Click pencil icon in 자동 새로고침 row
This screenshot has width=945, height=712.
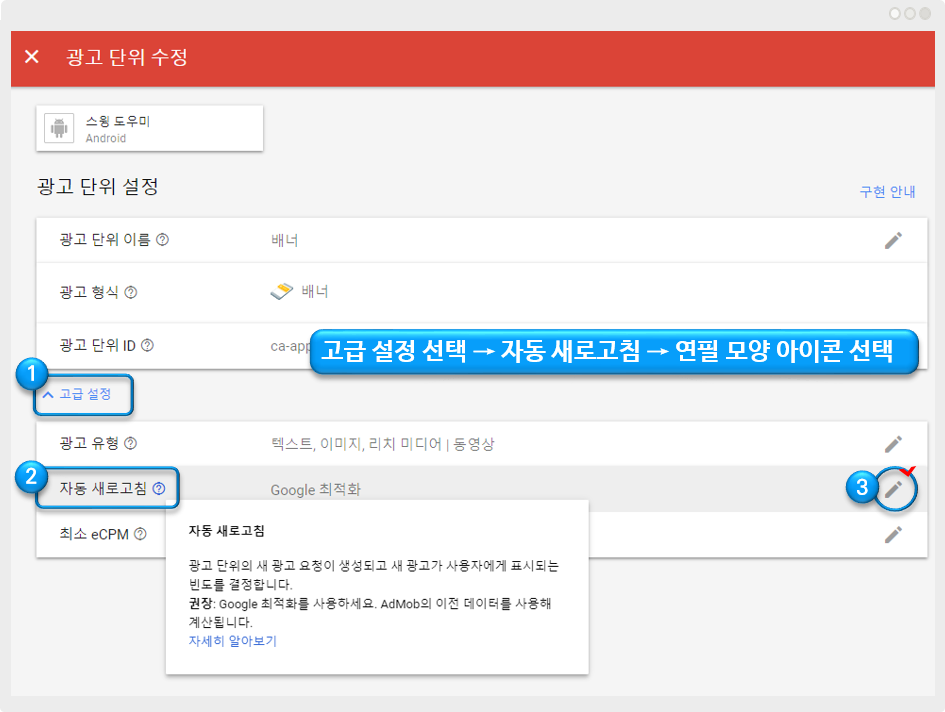897,489
